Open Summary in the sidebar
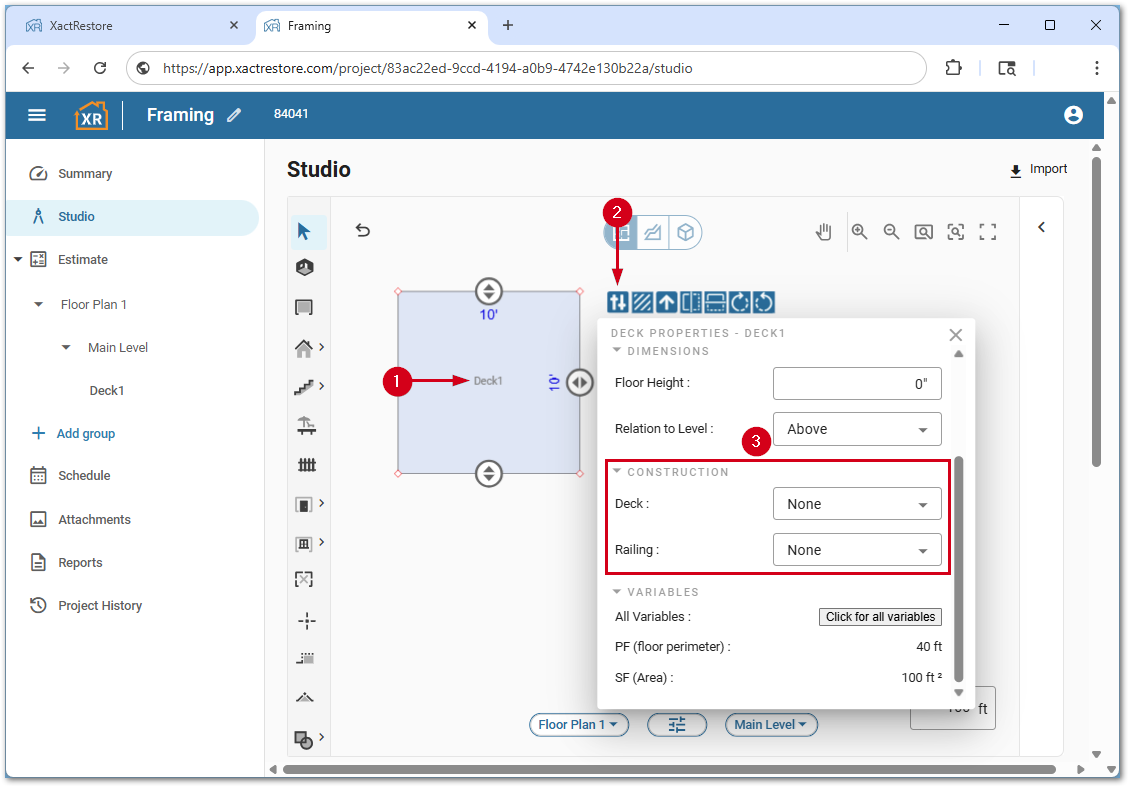This screenshot has height=787, width=1129. (x=85, y=174)
